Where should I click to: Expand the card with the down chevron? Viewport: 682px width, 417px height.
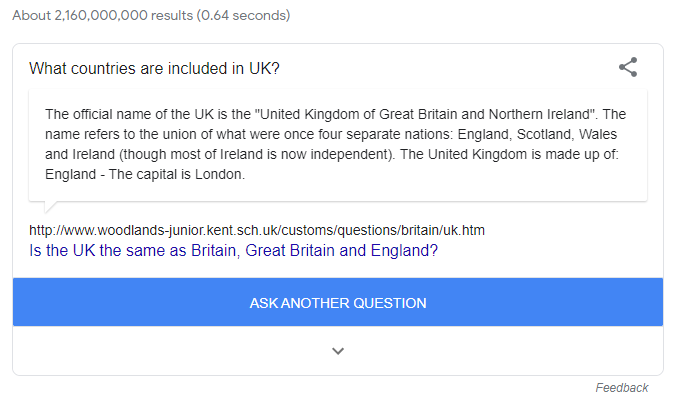[338, 351]
